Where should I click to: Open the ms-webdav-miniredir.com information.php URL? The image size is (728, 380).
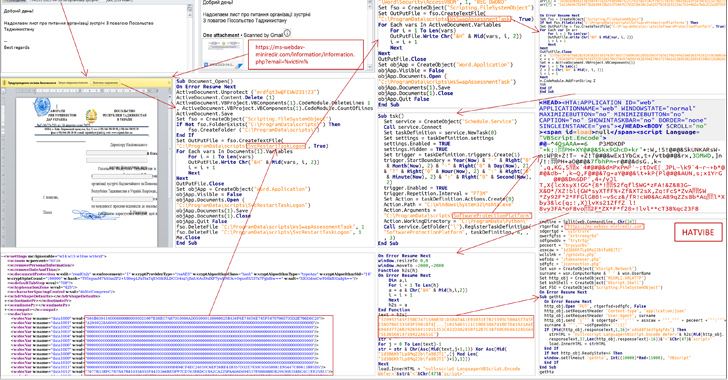pos(305,54)
